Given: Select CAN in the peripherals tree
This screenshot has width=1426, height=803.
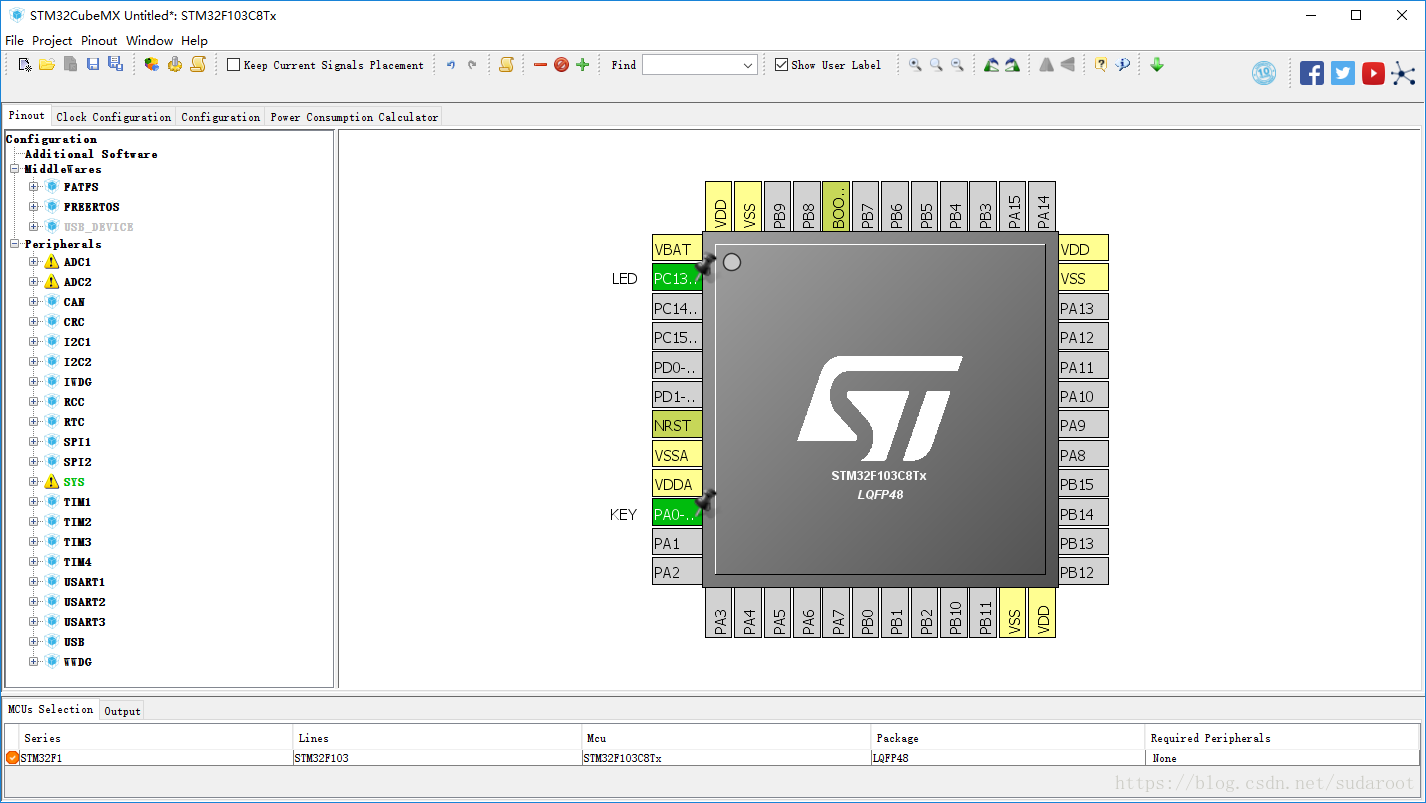Looking at the screenshot, I should 74,302.
